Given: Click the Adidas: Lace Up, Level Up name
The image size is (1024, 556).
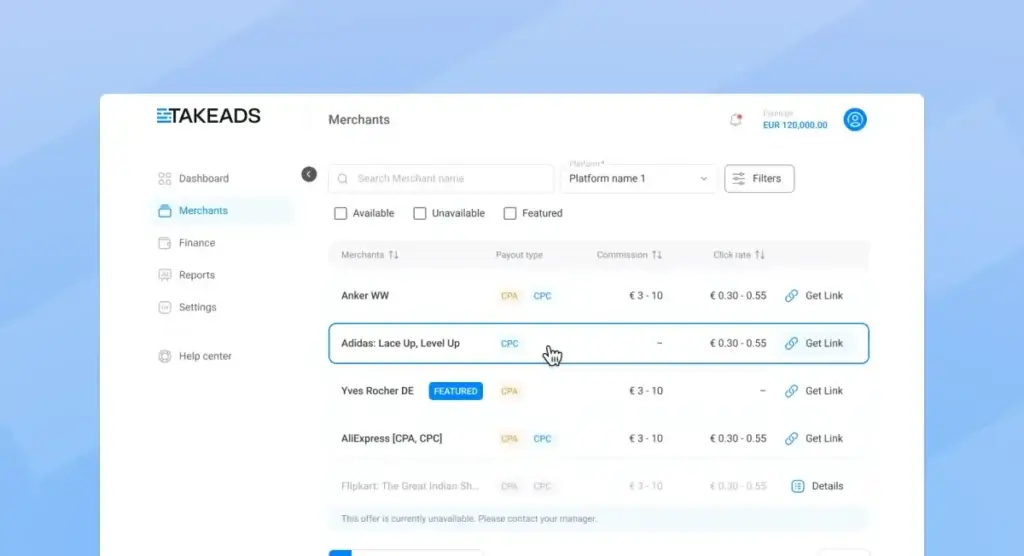Looking at the screenshot, I should click(x=400, y=344).
